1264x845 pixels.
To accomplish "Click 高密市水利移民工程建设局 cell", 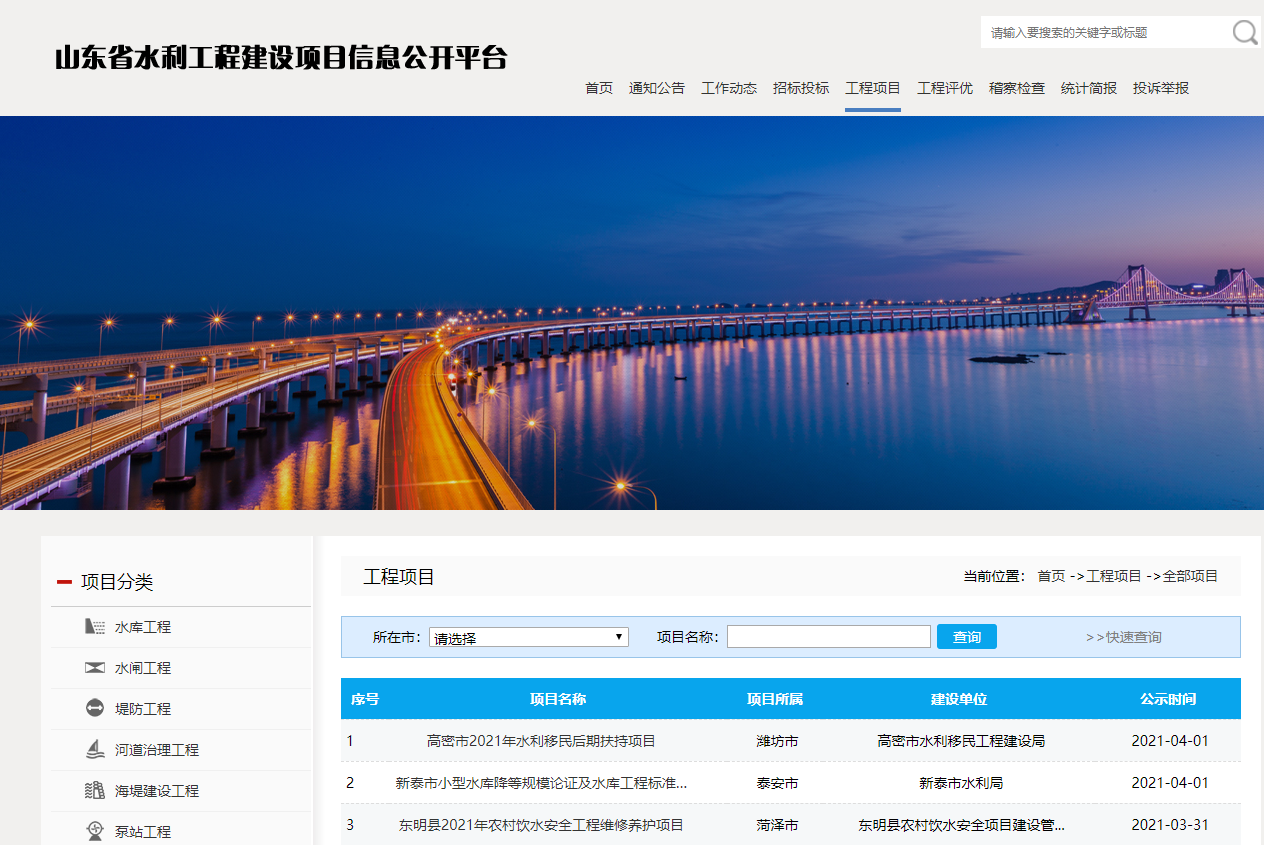I will point(961,741).
